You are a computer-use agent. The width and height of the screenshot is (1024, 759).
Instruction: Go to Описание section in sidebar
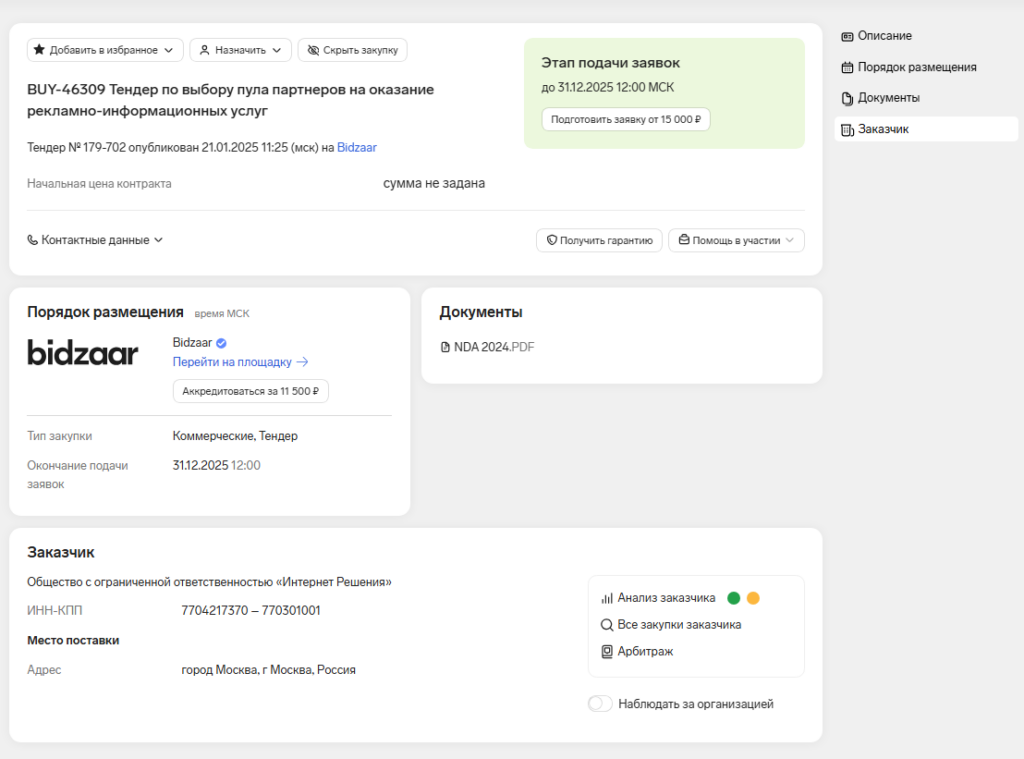(x=884, y=36)
